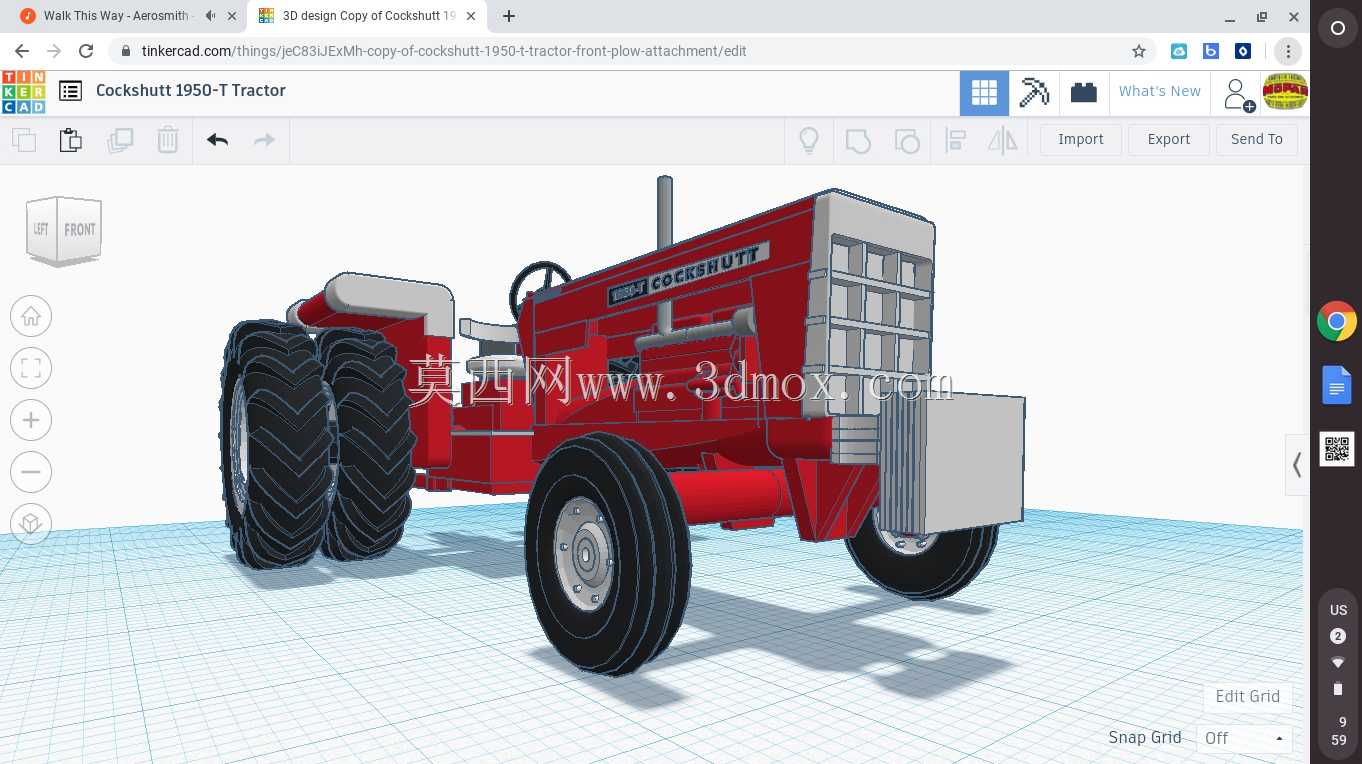Screen dimensions: 1362x764
Task: Open the user profile avatar
Action: [x=1285, y=93]
